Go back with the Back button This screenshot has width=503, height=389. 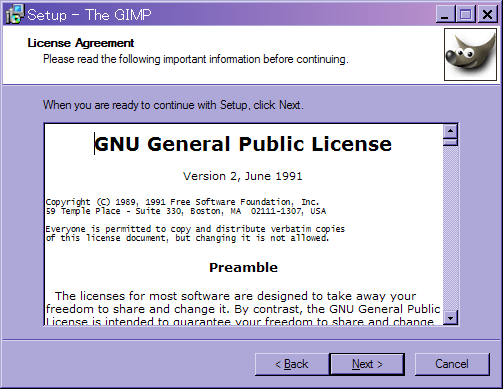click(x=292, y=364)
